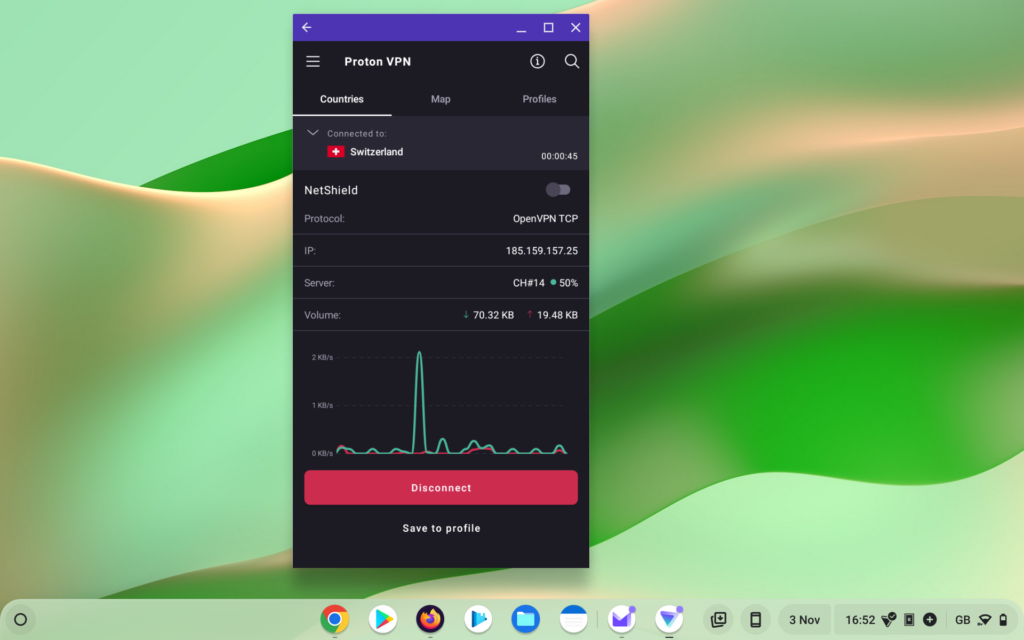This screenshot has width=1024, height=640.
Task: Click the notification plus-circle tray icon
Action: [930, 620]
